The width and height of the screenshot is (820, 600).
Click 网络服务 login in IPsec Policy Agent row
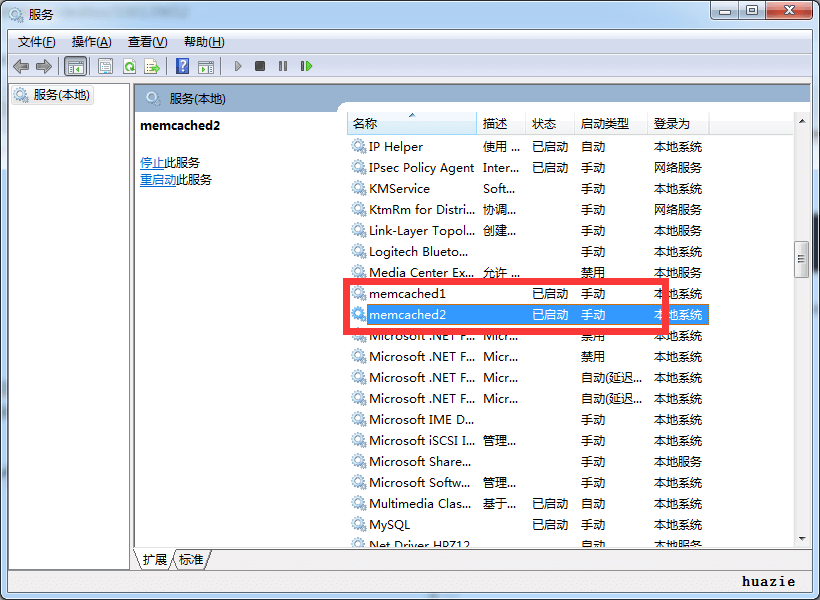pyautogui.click(x=678, y=167)
